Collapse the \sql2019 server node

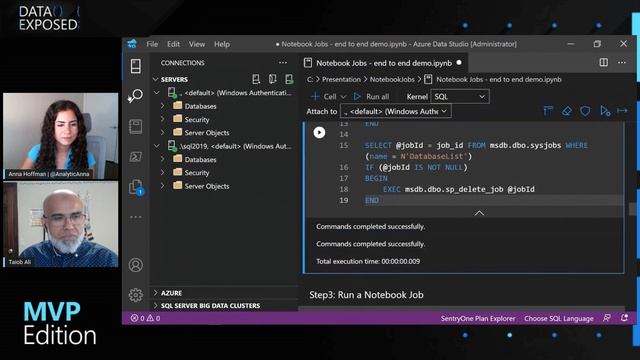(x=157, y=146)
